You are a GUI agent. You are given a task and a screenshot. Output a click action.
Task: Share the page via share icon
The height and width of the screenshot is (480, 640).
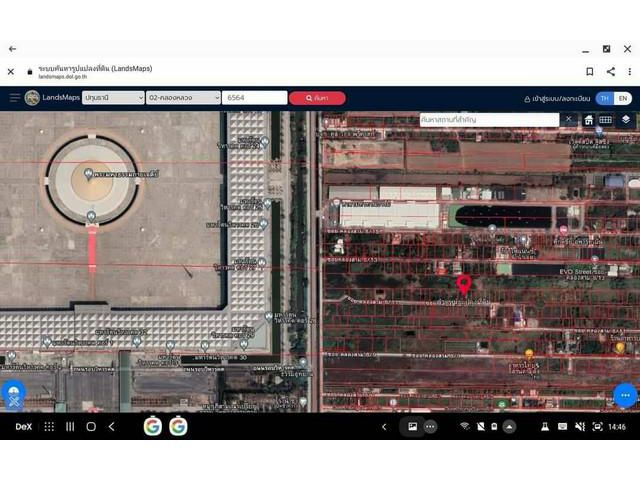pyautogui.click(x=610, y=71)
